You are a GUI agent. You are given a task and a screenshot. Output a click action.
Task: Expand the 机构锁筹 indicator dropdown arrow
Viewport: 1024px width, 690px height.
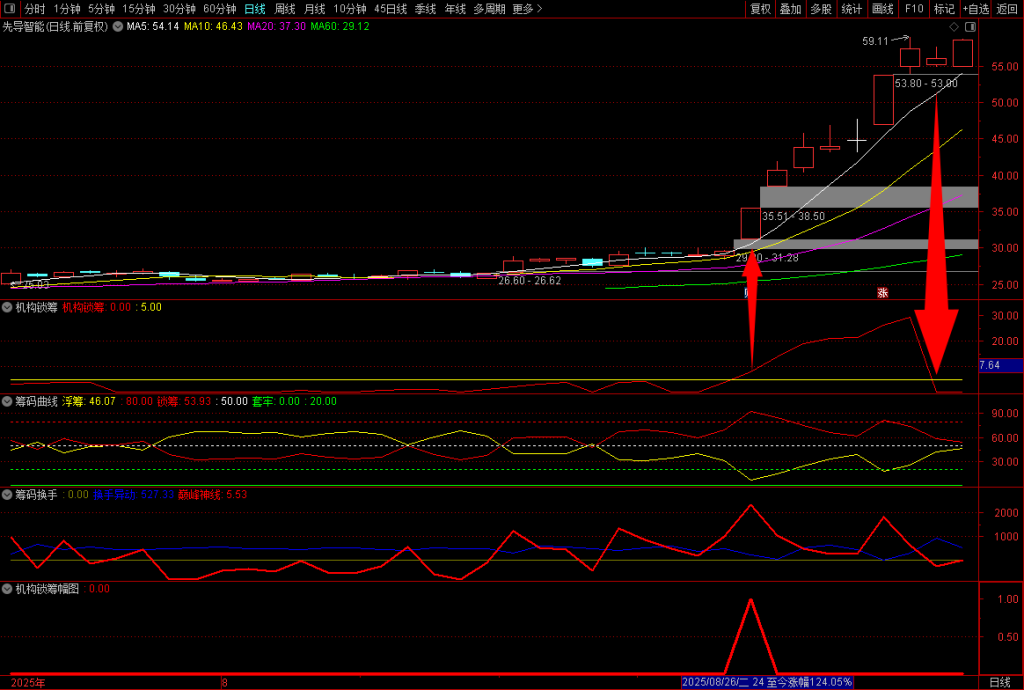8,307
